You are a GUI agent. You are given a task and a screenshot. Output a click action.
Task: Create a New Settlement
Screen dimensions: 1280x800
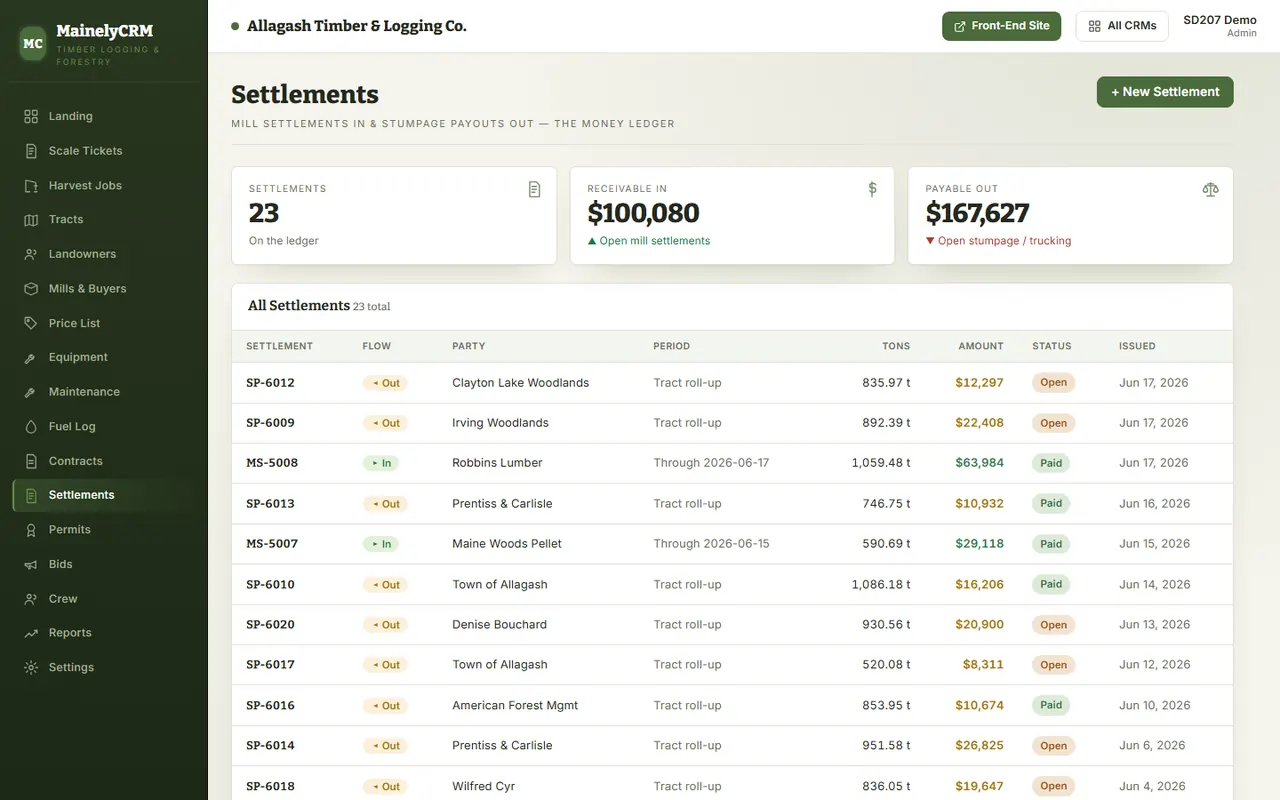click(1165, 92)
